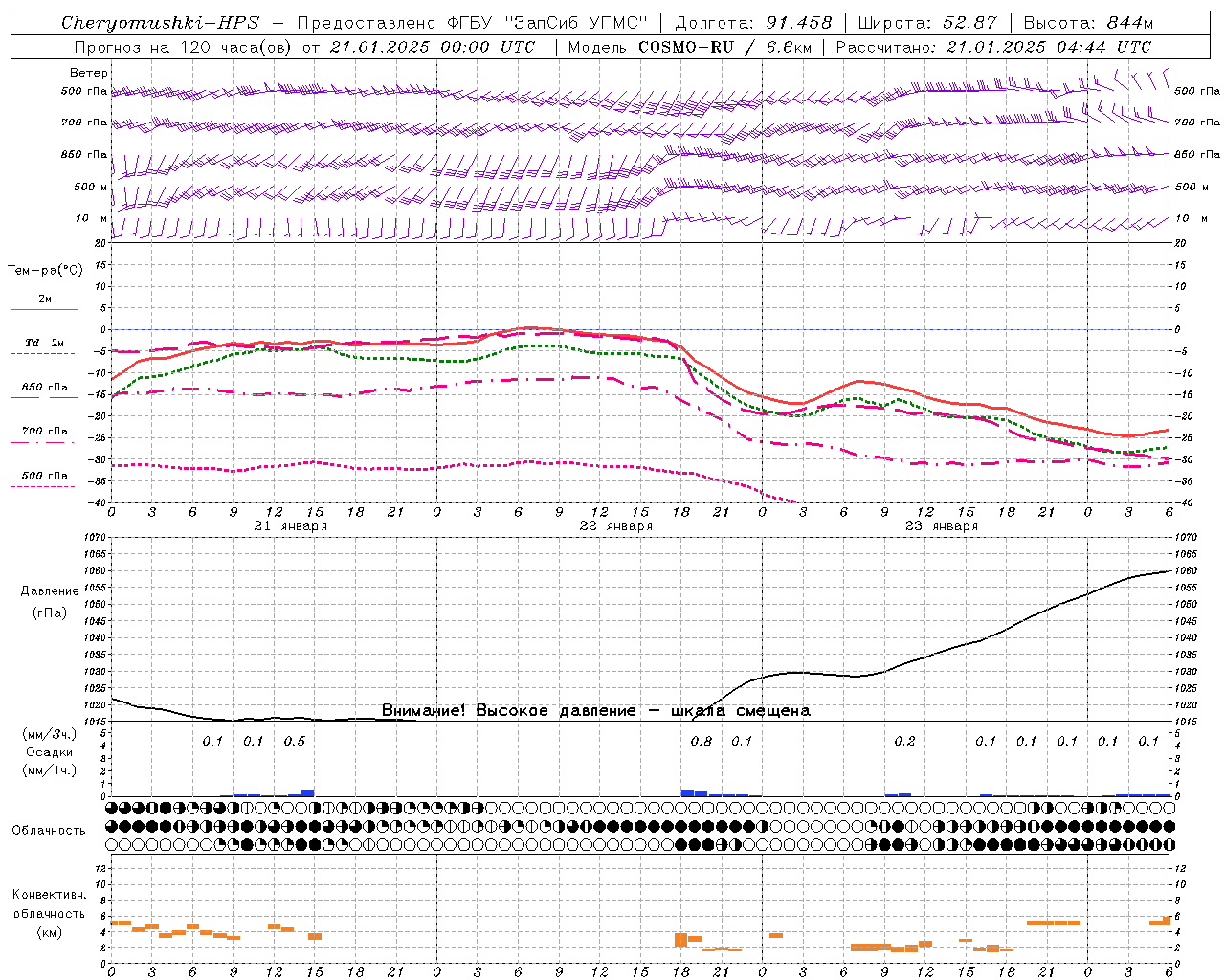Select the longitude value "Долгота: 91.458"
Viewport: 1225px width, 980px height.
point(753,23)
